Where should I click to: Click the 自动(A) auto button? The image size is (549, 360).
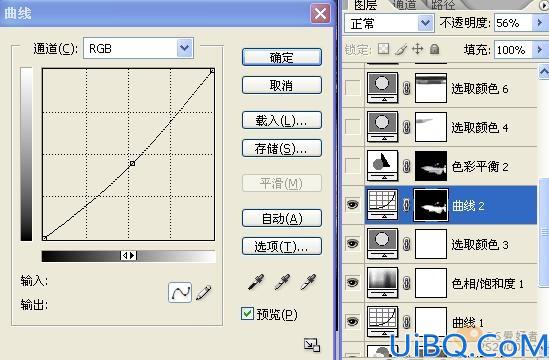point(282,218)
